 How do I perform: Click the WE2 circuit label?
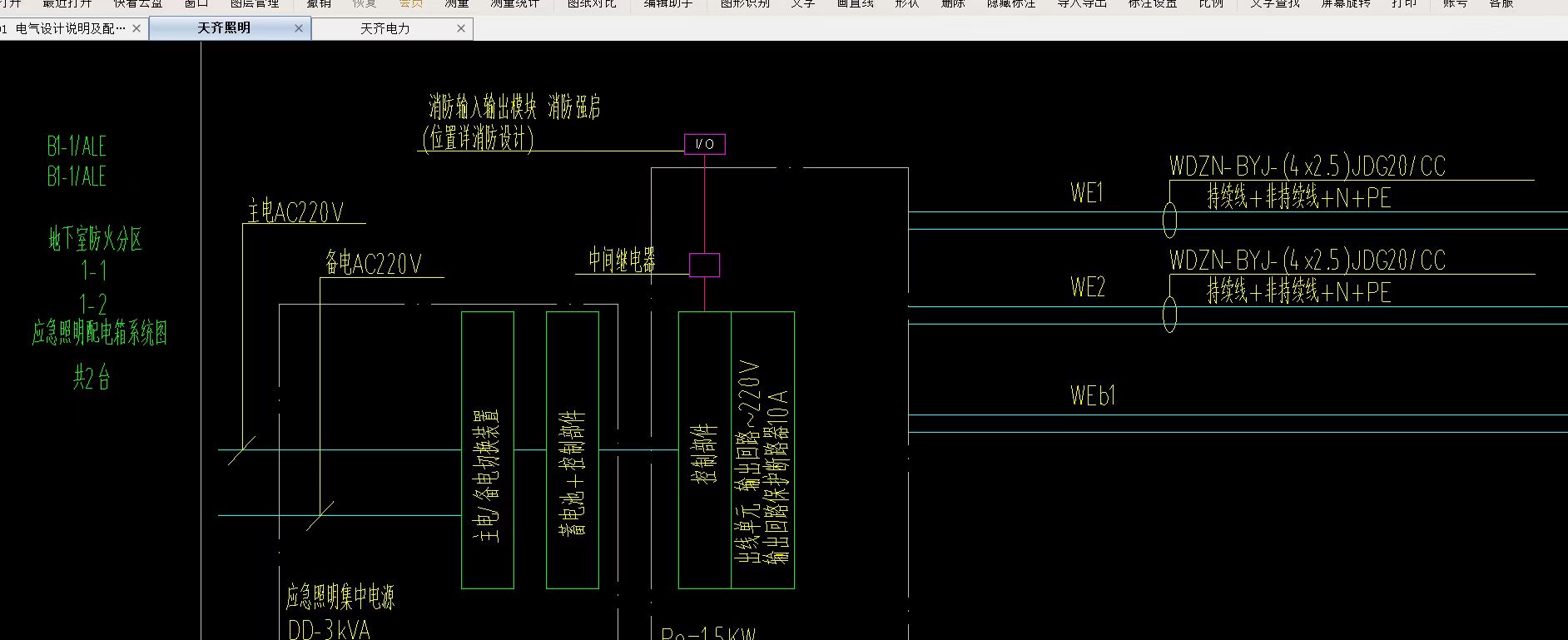pyautogui.click(x=1088, y=287)
